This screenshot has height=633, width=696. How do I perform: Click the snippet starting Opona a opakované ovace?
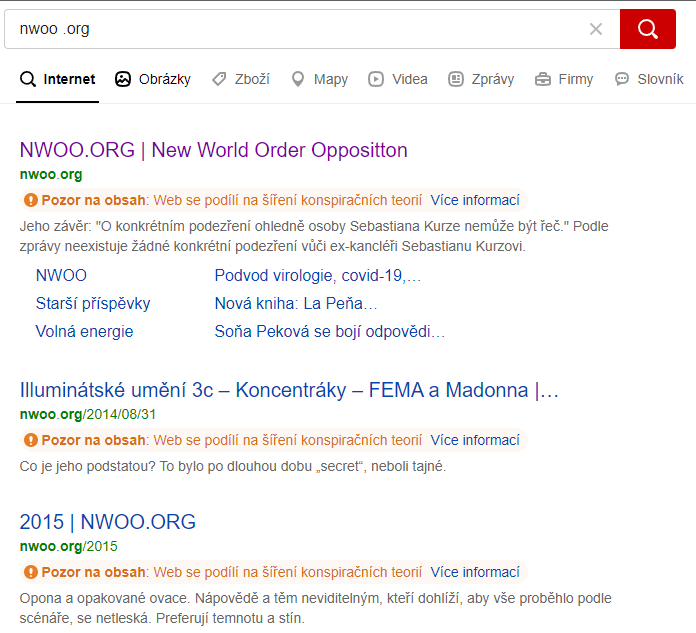[x=316, y=608]
